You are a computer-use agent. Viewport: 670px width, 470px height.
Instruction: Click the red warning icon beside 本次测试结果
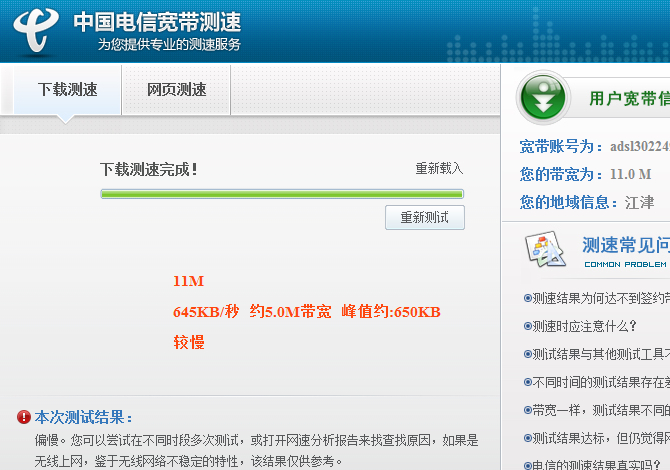click(24, 417)
